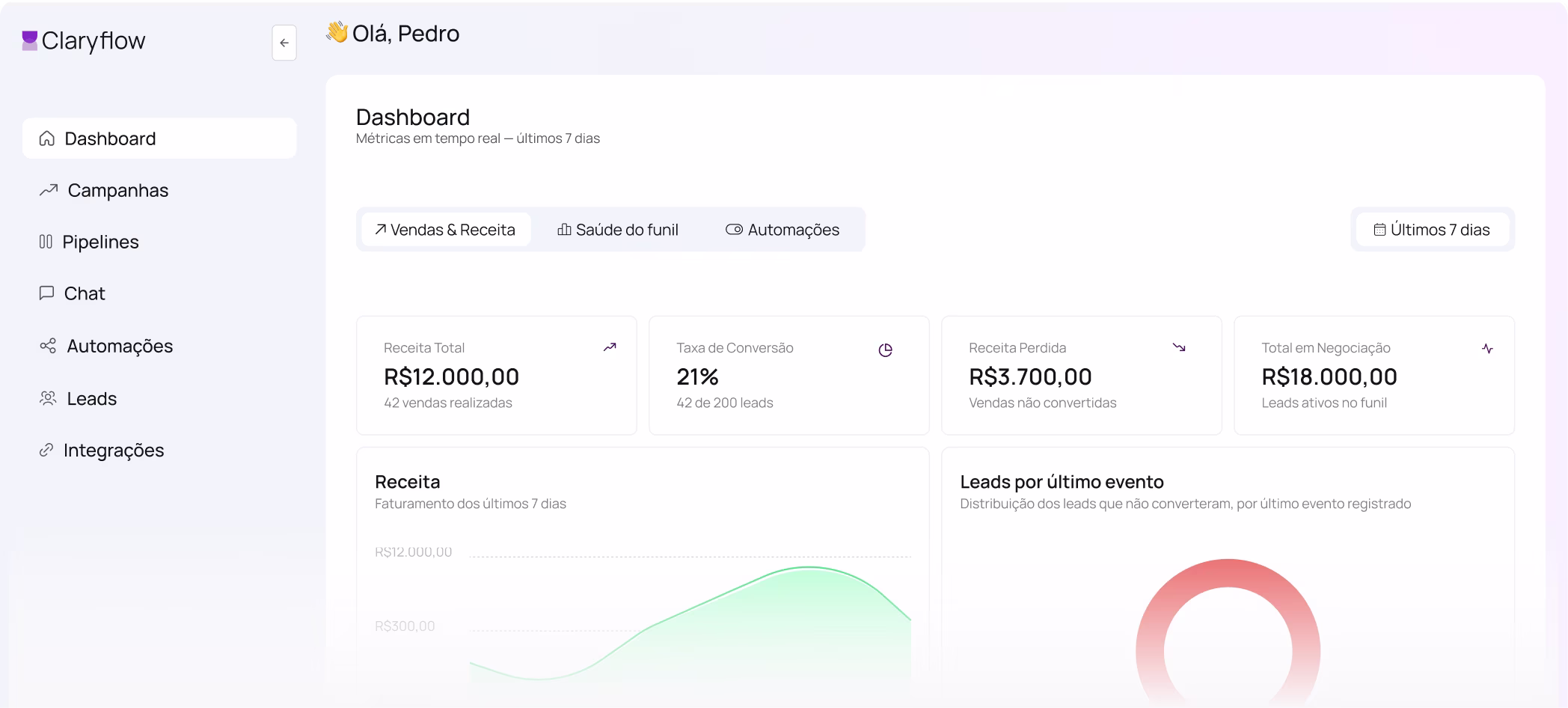Click the downward trend icon on Receita Perdida card
The width and height of the screenshot is (1568, 708).
click(1179, 347)
